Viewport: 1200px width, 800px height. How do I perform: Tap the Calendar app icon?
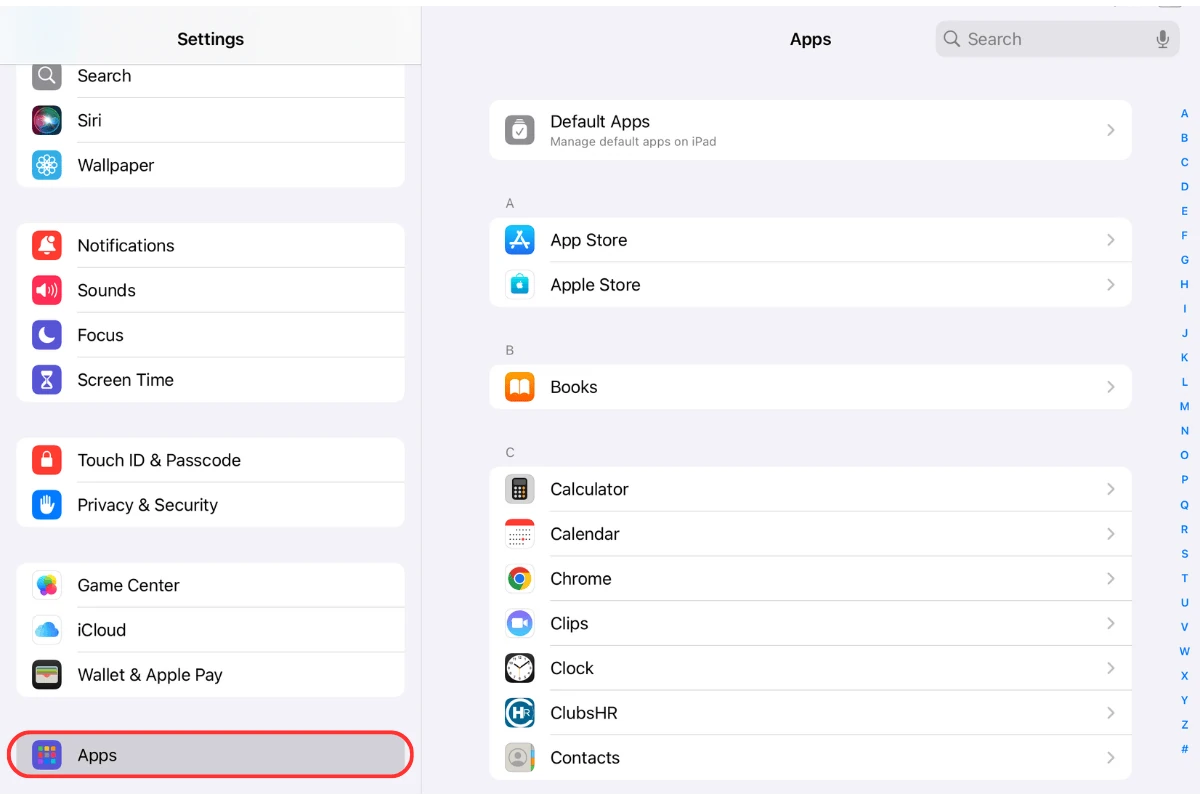tap(520, 534)
